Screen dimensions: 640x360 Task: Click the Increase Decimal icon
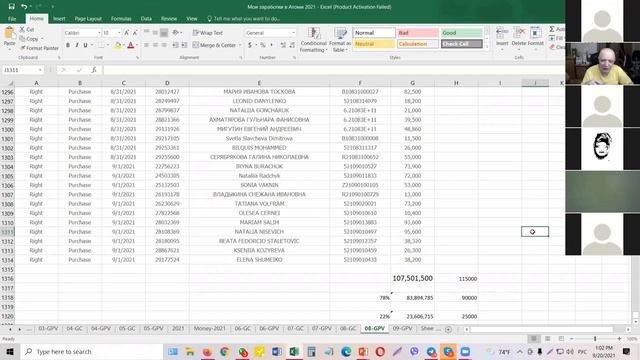(x=283, y=45)
